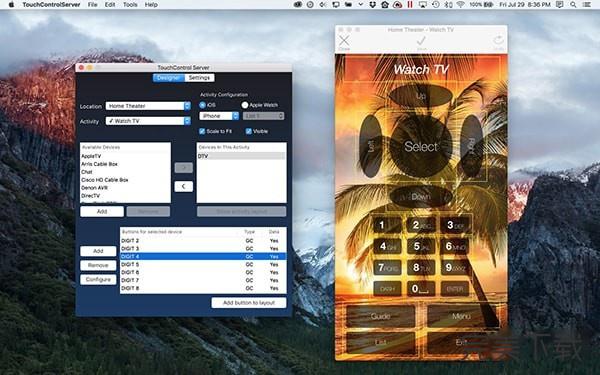The height and width of the screenshot is (375, 600).
Task: Click the Save checkmark icon in the Watch TV preview
Action: 421,41
